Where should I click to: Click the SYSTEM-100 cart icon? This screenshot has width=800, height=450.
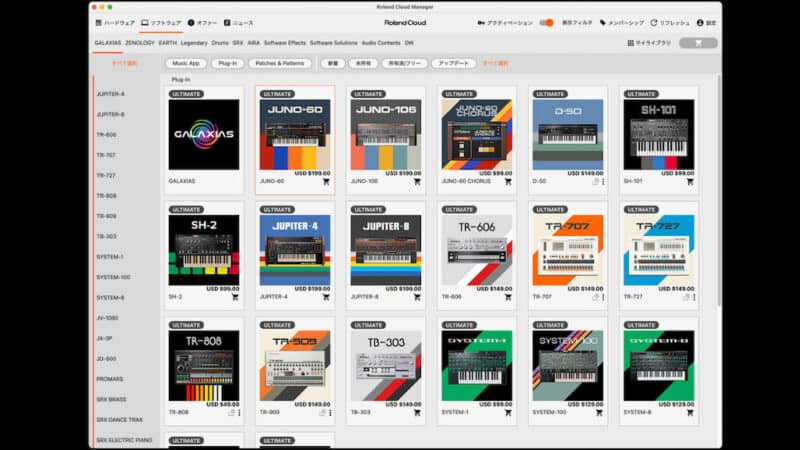click(599, 413)
